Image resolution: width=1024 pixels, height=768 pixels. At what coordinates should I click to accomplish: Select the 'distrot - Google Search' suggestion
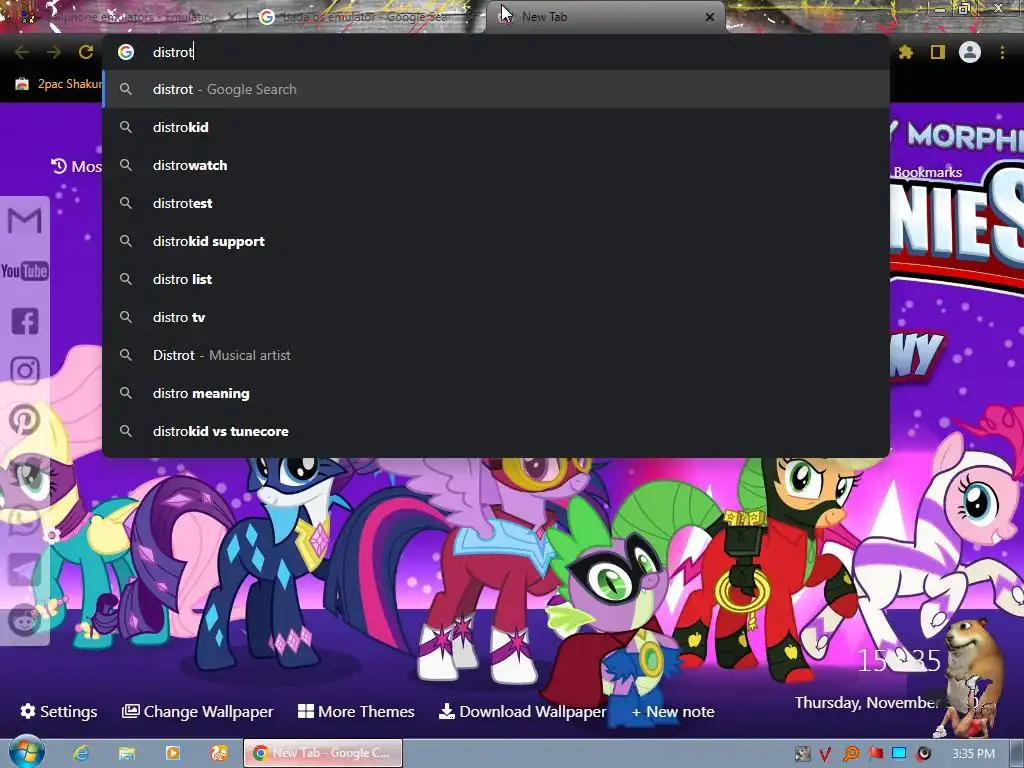point(496,89)
